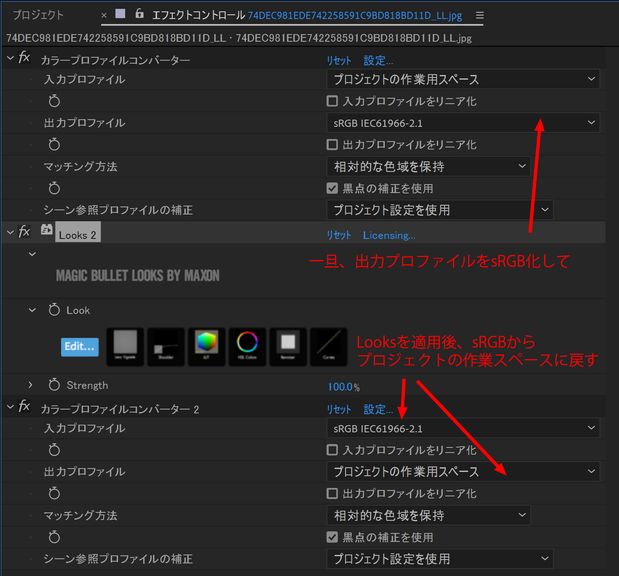Open converter 2 マッチング方法 dropdown
Viewport: 619px width, 576px height.
tap(428, 515)
